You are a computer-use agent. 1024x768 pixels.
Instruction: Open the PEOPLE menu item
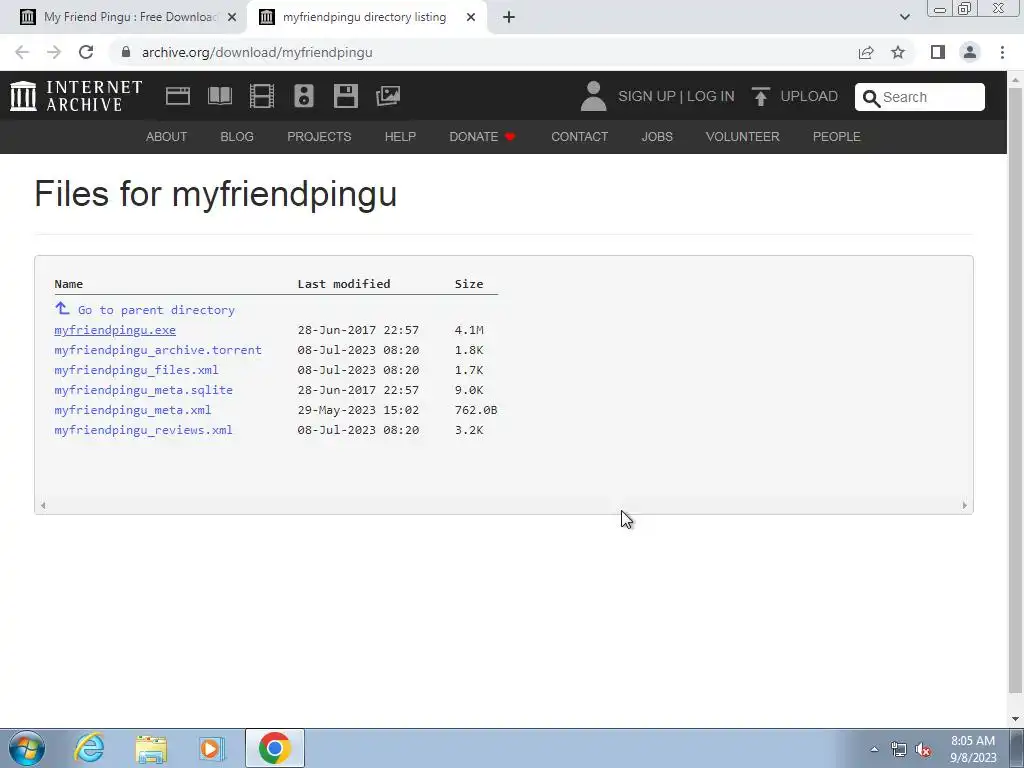[837, 136]
